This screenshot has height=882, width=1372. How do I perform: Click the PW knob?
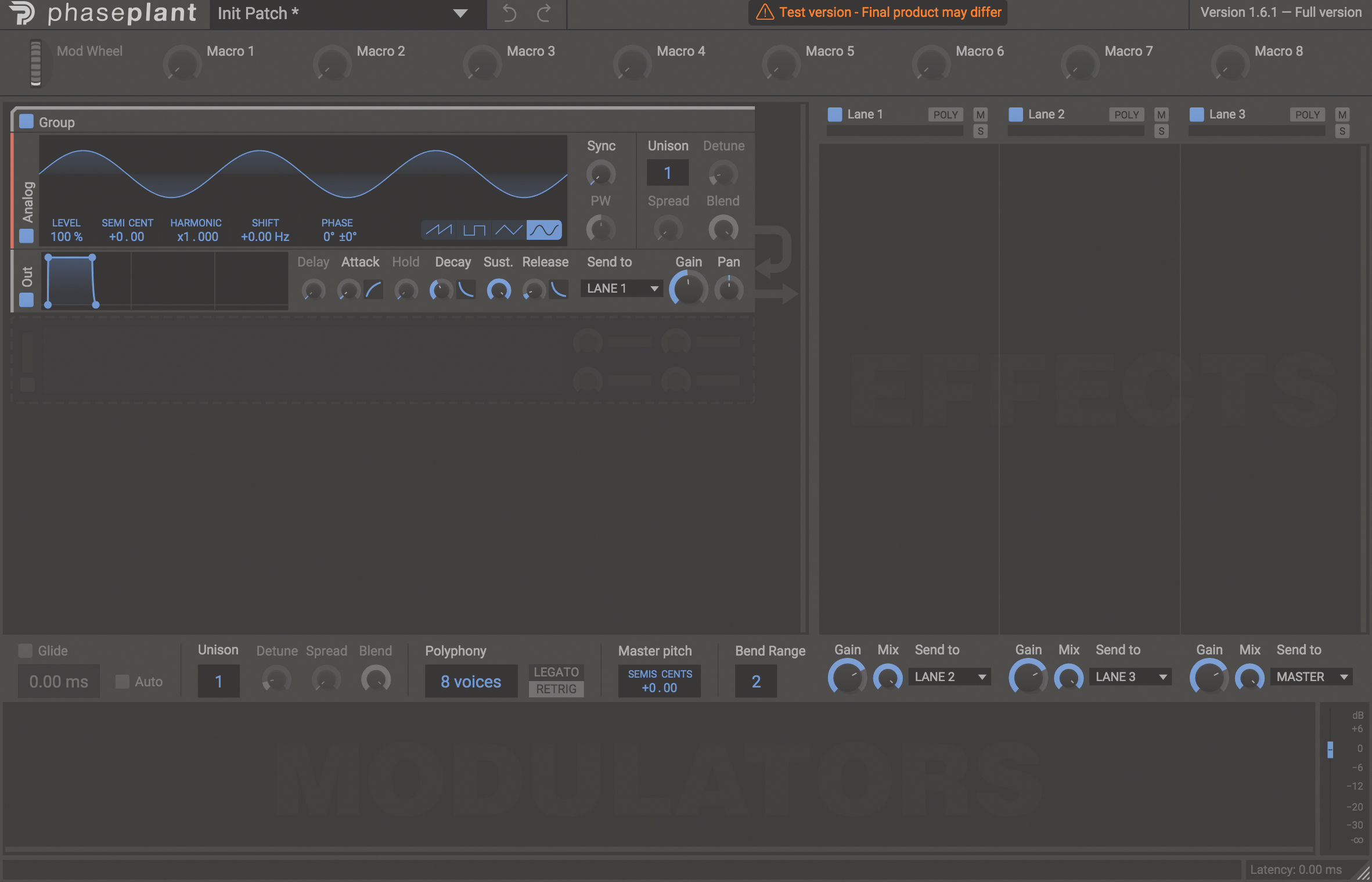(x=601, y=229)
